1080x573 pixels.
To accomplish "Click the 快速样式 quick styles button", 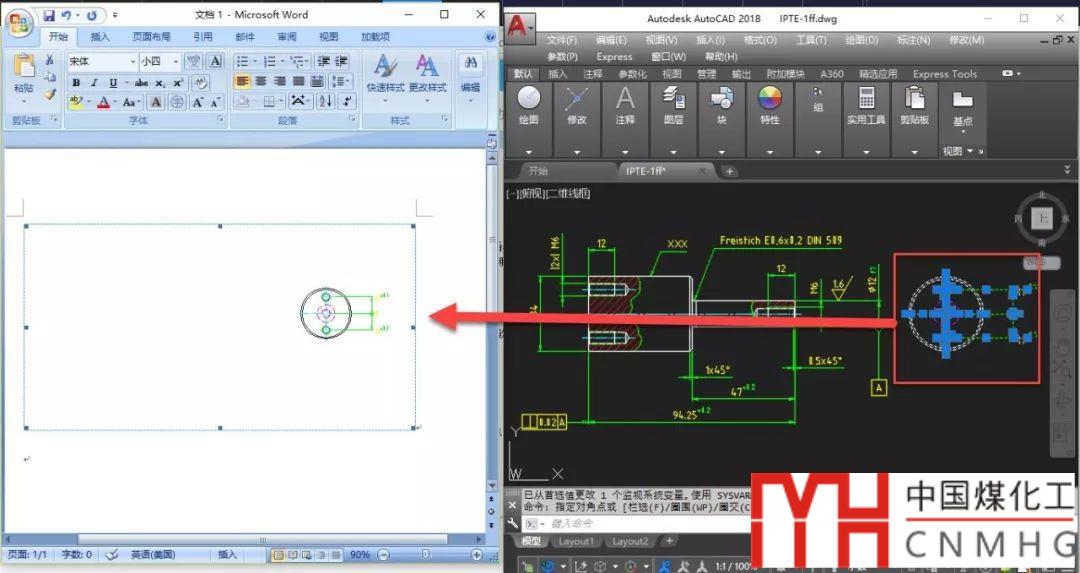I will 385,75.
